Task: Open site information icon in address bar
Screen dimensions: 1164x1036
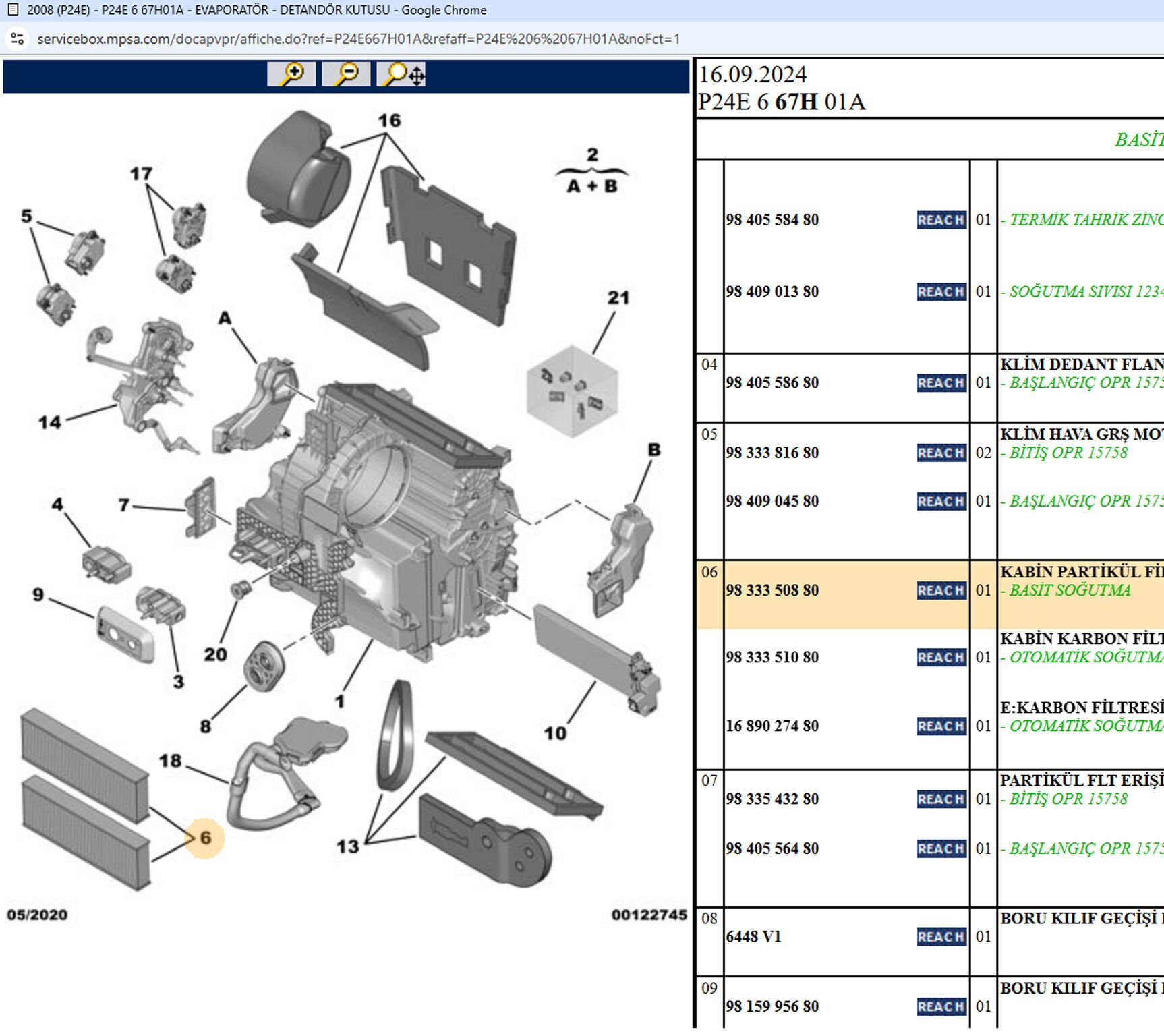Action: tap(18, 39)
